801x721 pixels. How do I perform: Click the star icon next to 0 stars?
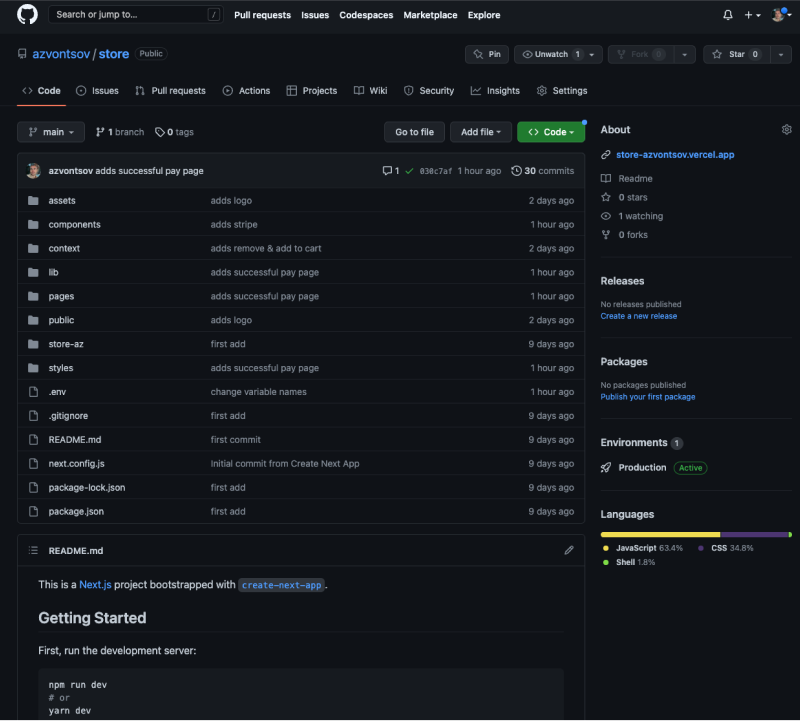click(606, 197)
